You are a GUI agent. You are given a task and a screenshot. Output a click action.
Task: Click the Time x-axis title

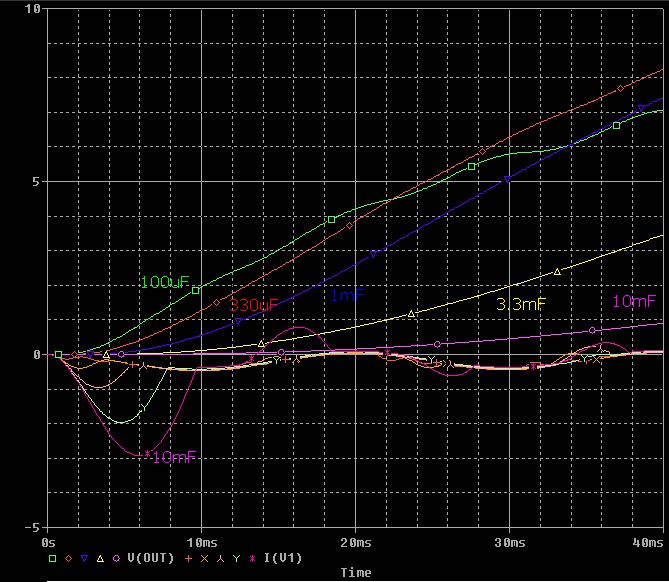(356, 573)
